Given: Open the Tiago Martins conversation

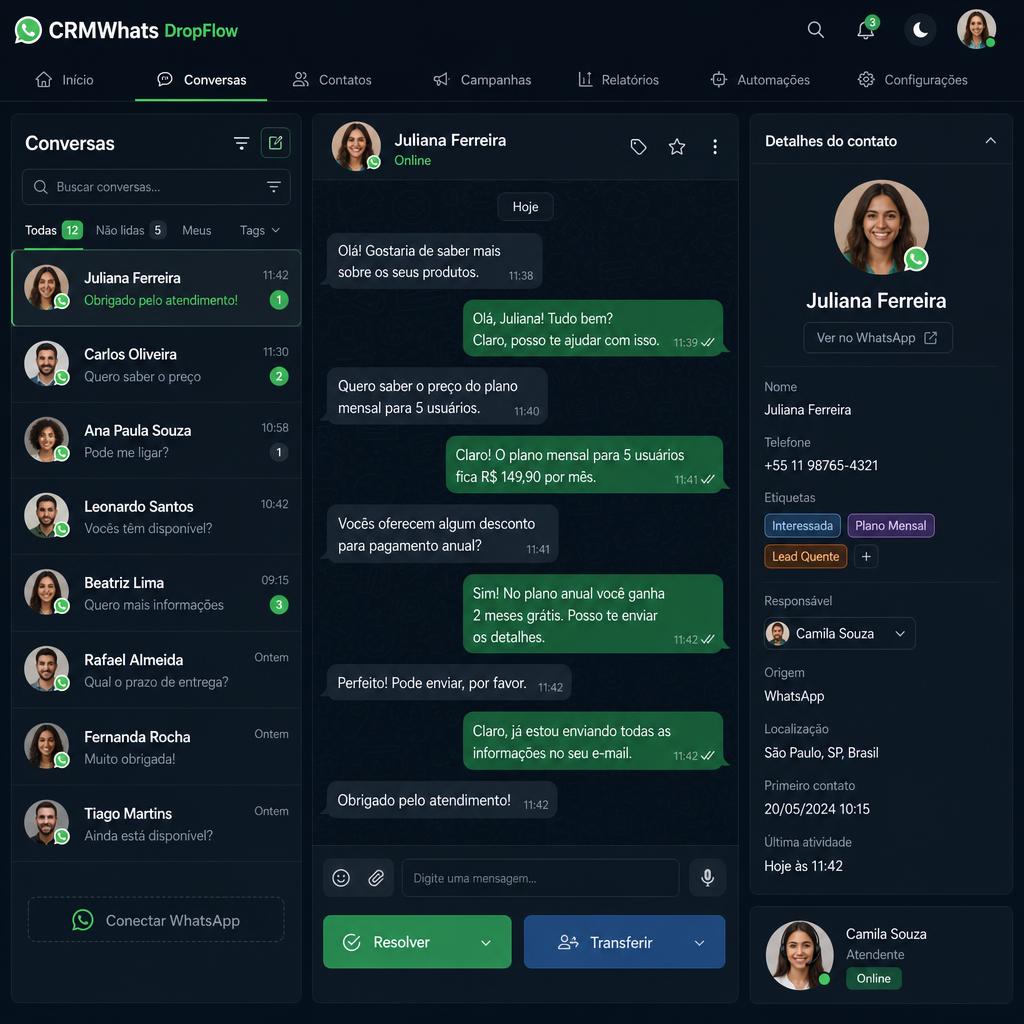Looking at the screenshot, I should coord(156,824).
